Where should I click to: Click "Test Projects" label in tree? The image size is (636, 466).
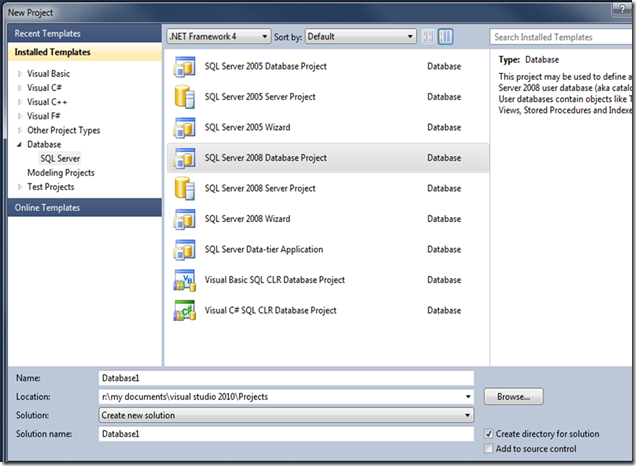tap(51, 187)
